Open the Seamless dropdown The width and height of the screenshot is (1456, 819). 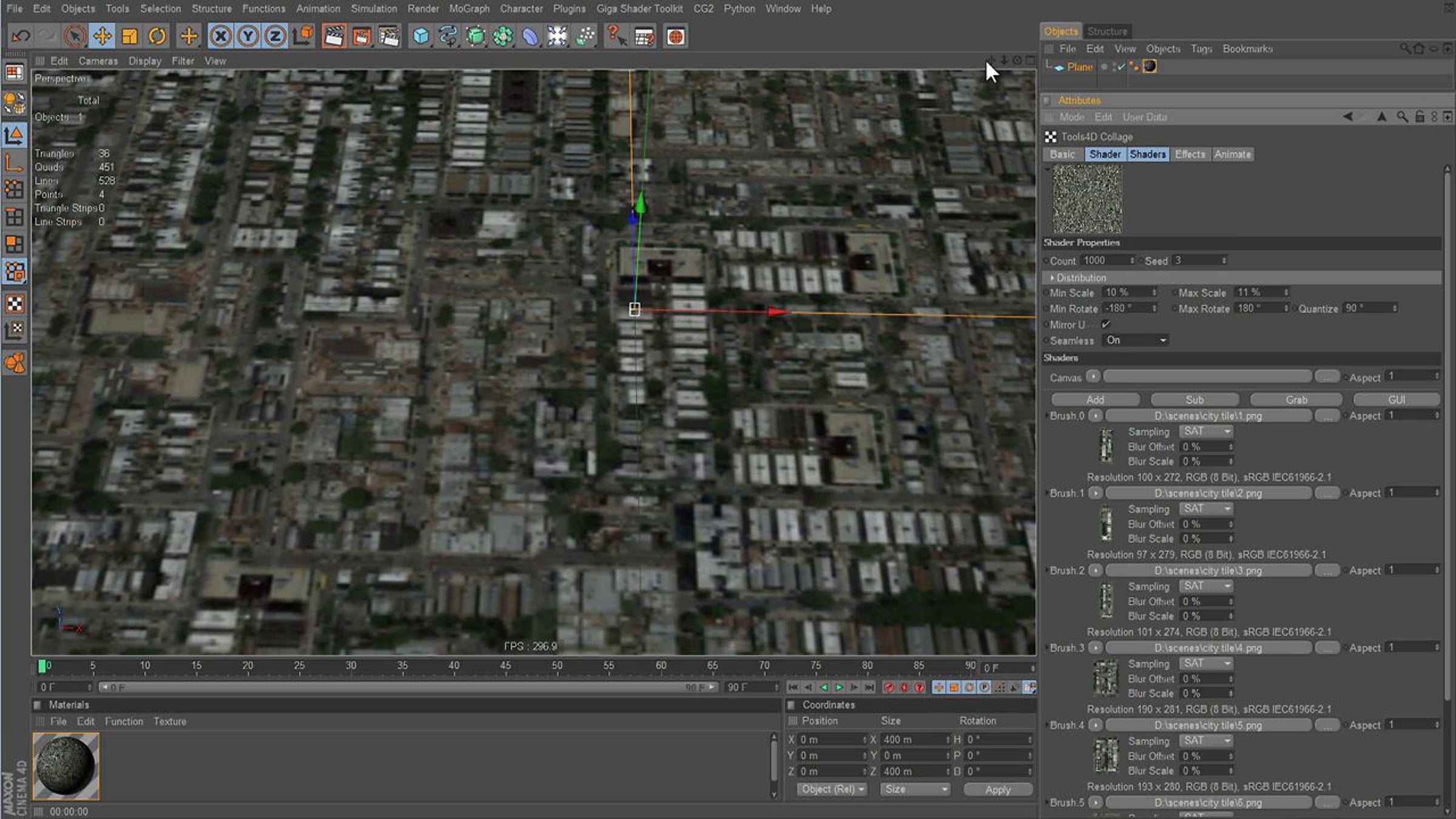[x=1136, y=340]
